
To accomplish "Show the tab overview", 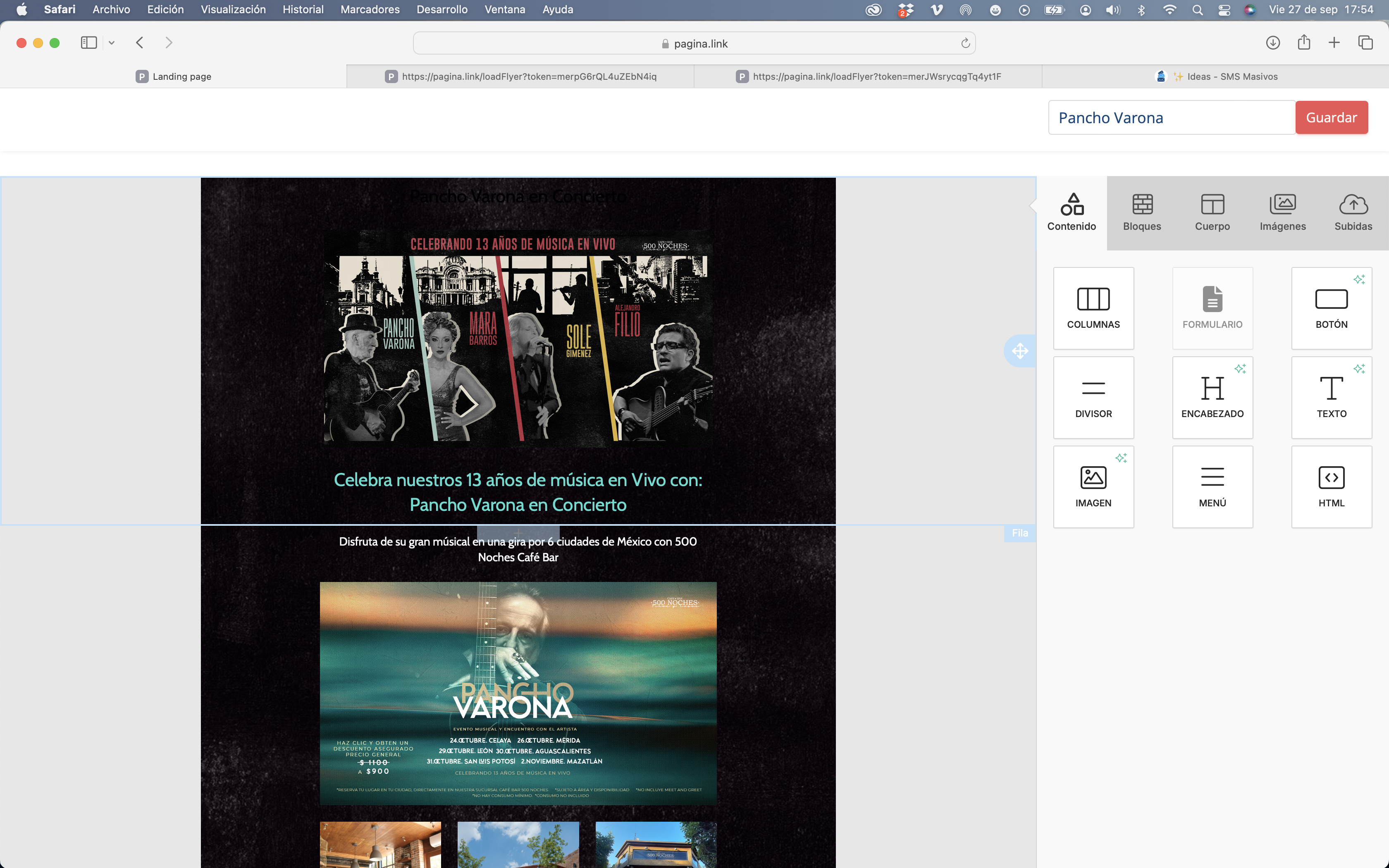I will tap(1365, 43).
